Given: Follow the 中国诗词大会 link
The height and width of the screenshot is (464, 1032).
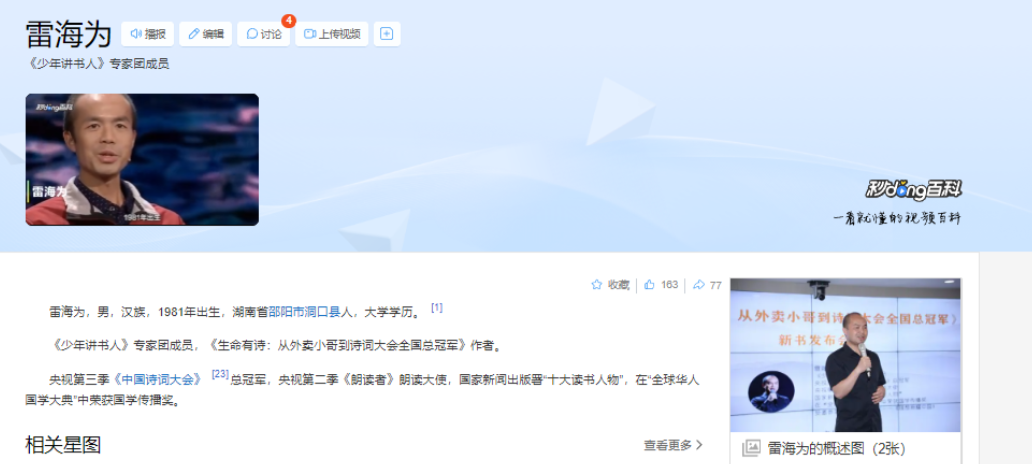Looking at the screenshot, I should [x=159, y=380].
